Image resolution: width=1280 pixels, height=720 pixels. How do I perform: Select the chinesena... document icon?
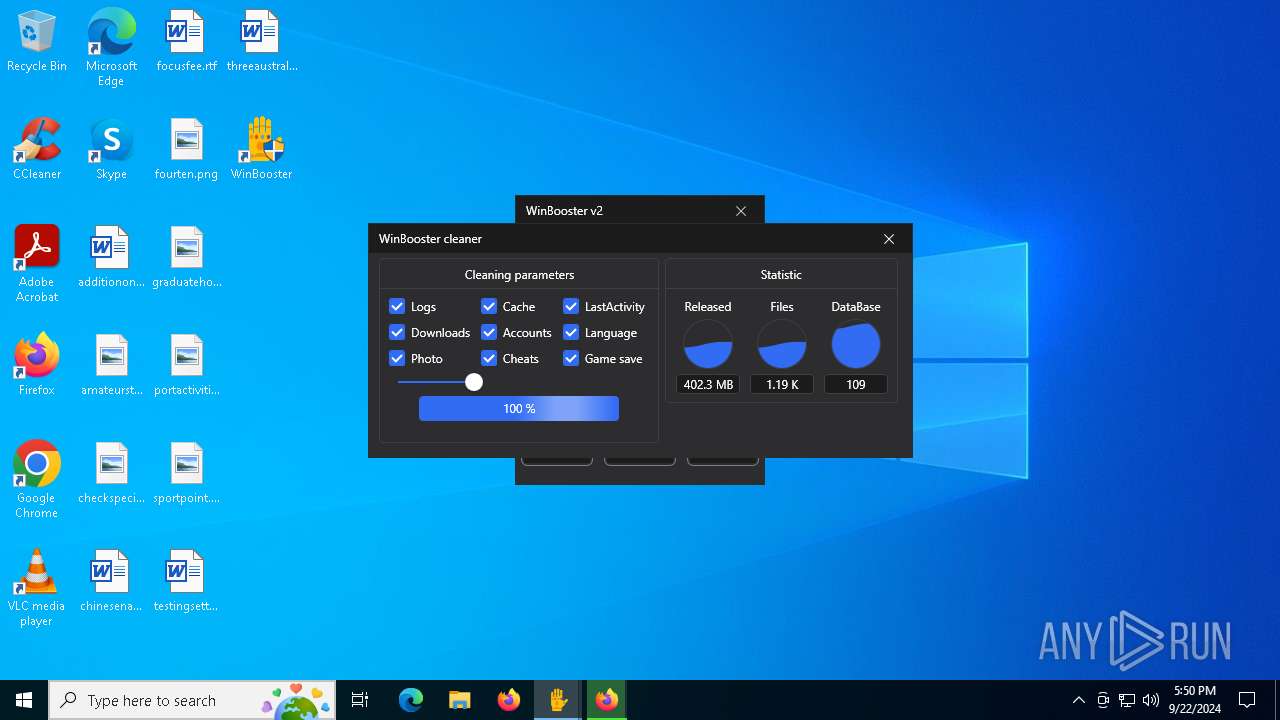coord(111,582)
